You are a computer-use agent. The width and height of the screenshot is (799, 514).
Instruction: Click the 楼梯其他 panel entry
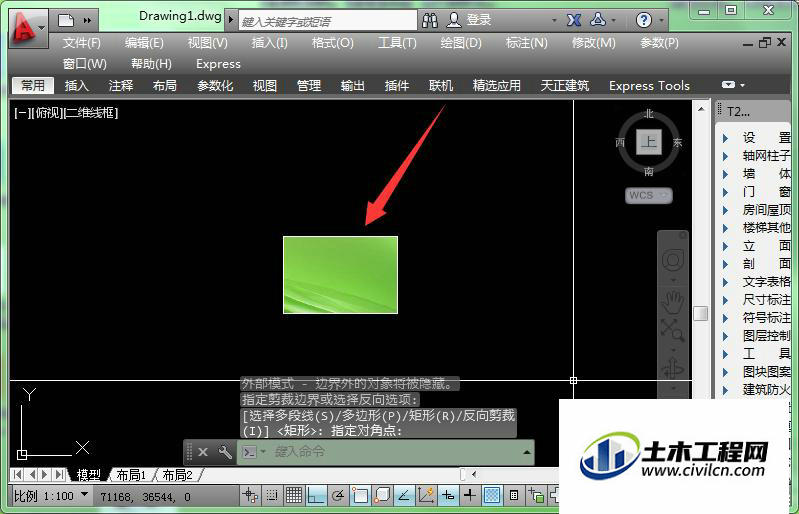pyautogui.click(x=766, y=228)
